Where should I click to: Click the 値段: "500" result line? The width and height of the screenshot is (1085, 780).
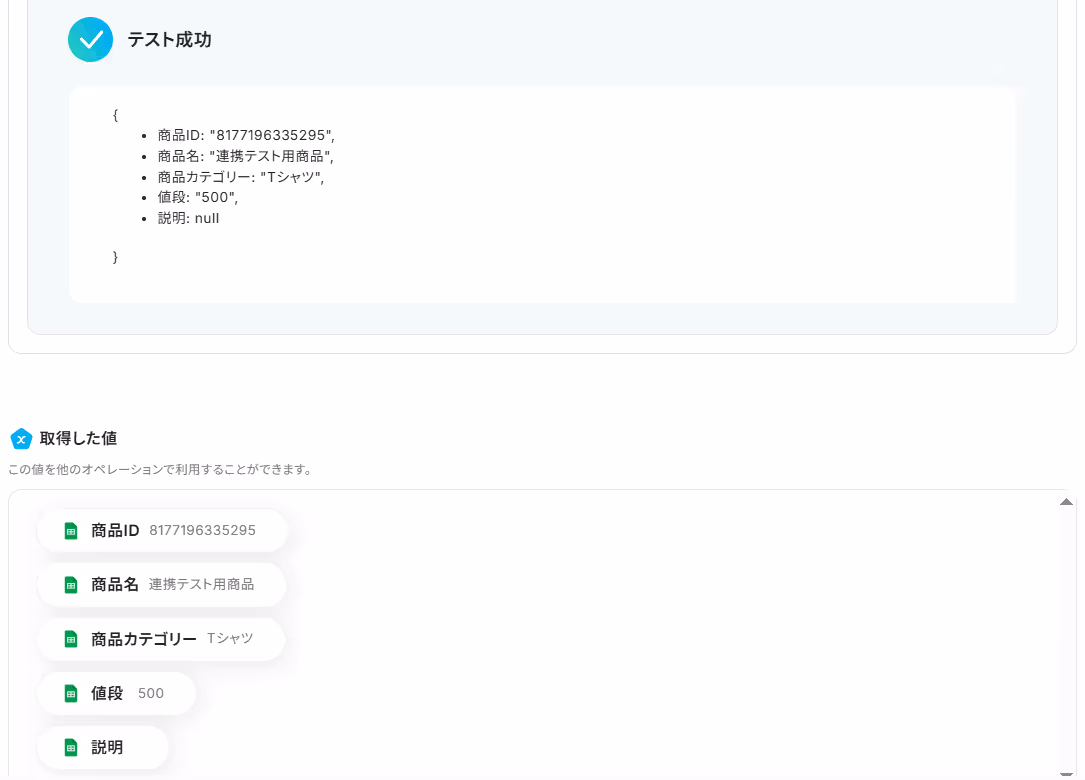pyautogui.click(x=198, y=198)
